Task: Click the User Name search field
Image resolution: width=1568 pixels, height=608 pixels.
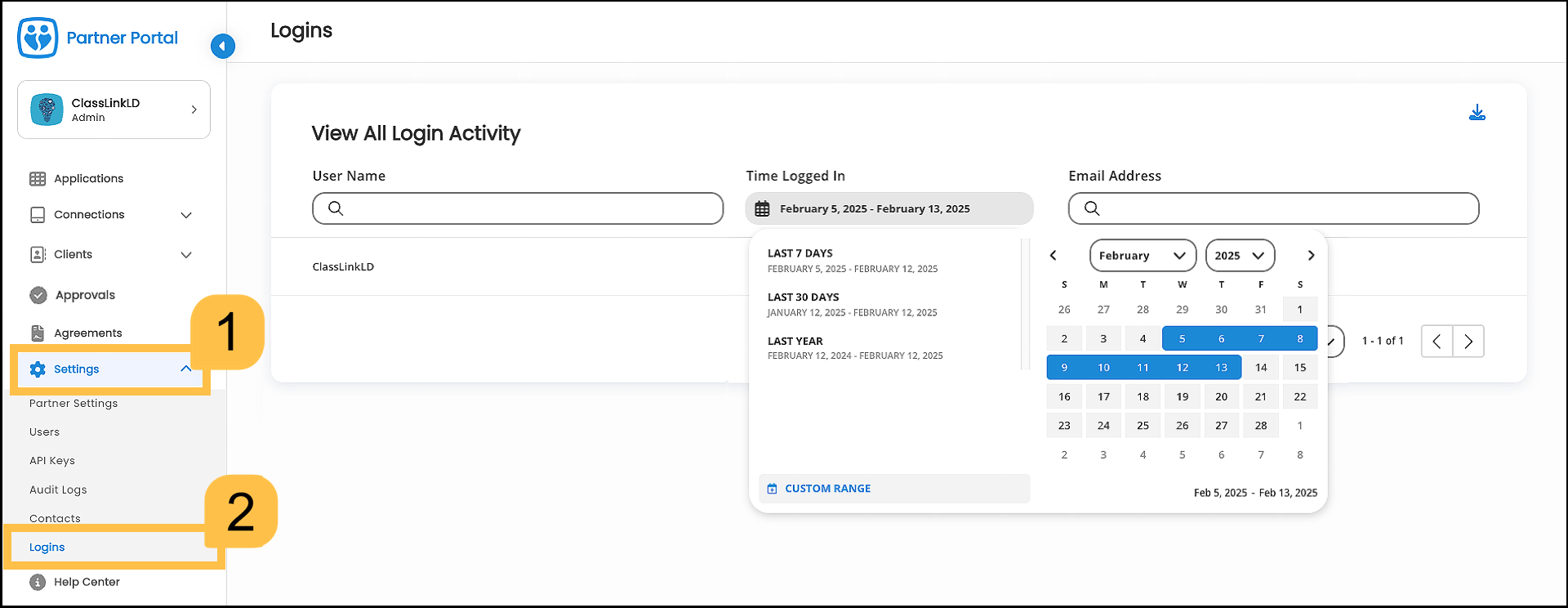Action: [518, 208]
